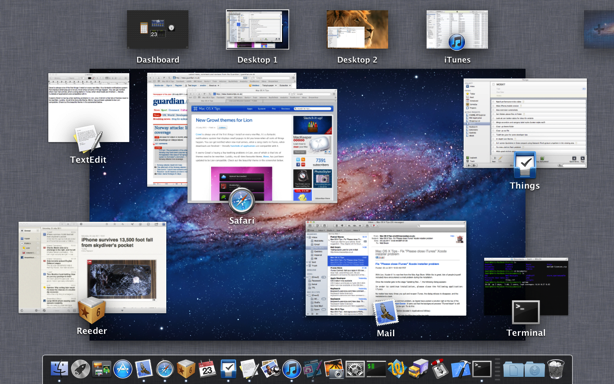Click the 'TextEdit' app label

point(88,160)
